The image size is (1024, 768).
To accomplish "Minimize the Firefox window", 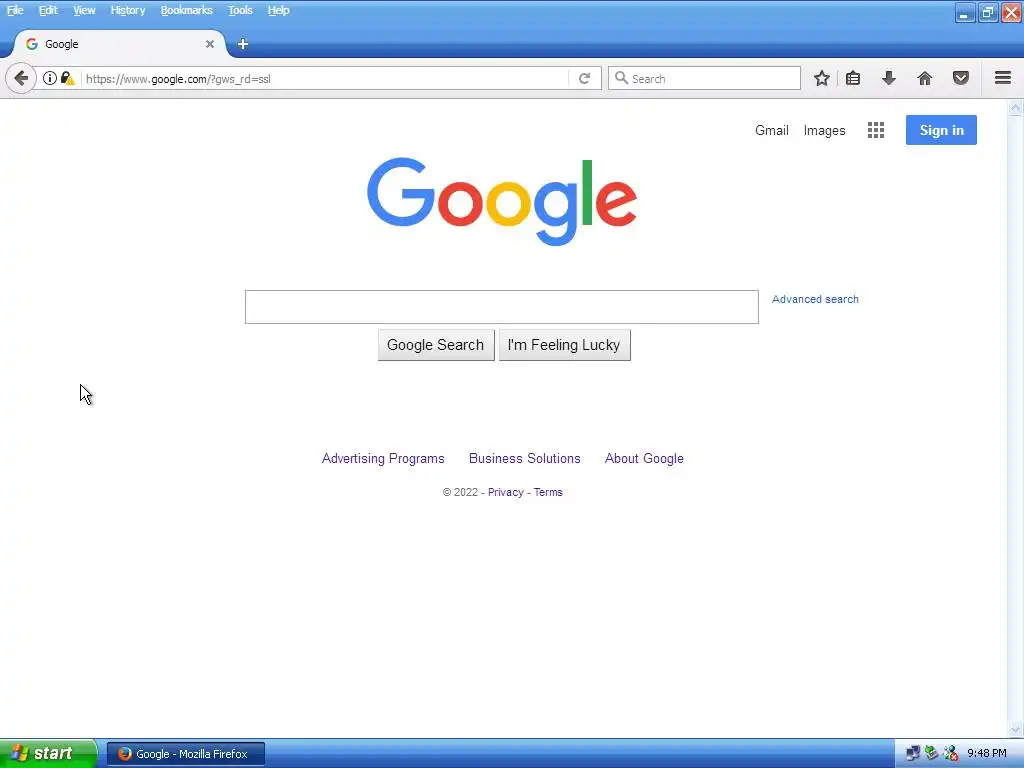I will point(964,13).
